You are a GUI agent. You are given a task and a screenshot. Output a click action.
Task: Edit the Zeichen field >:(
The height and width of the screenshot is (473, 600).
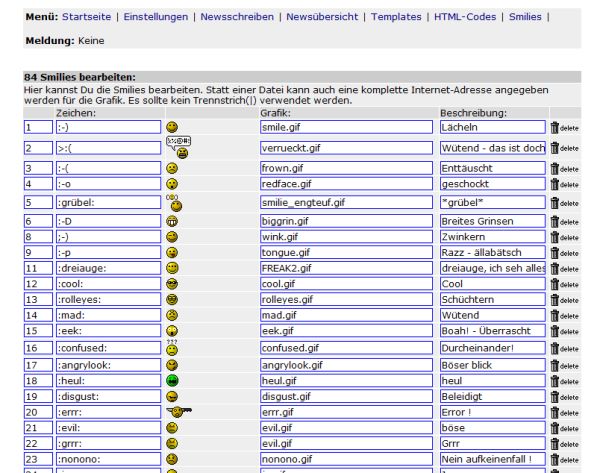tap(109, 148)
